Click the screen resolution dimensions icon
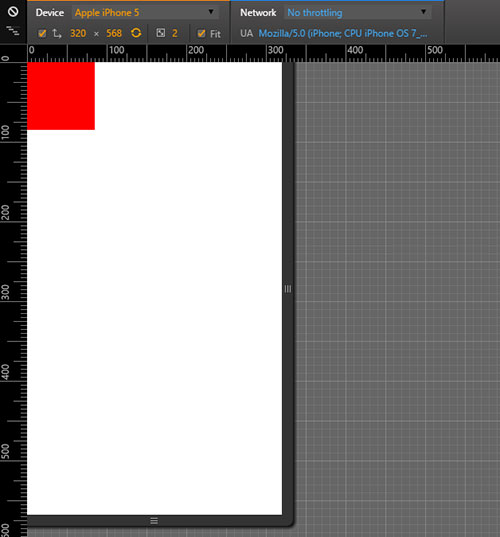Image resolution: width=500 pixels, height=537 pixels. click(x=57, y=33)
